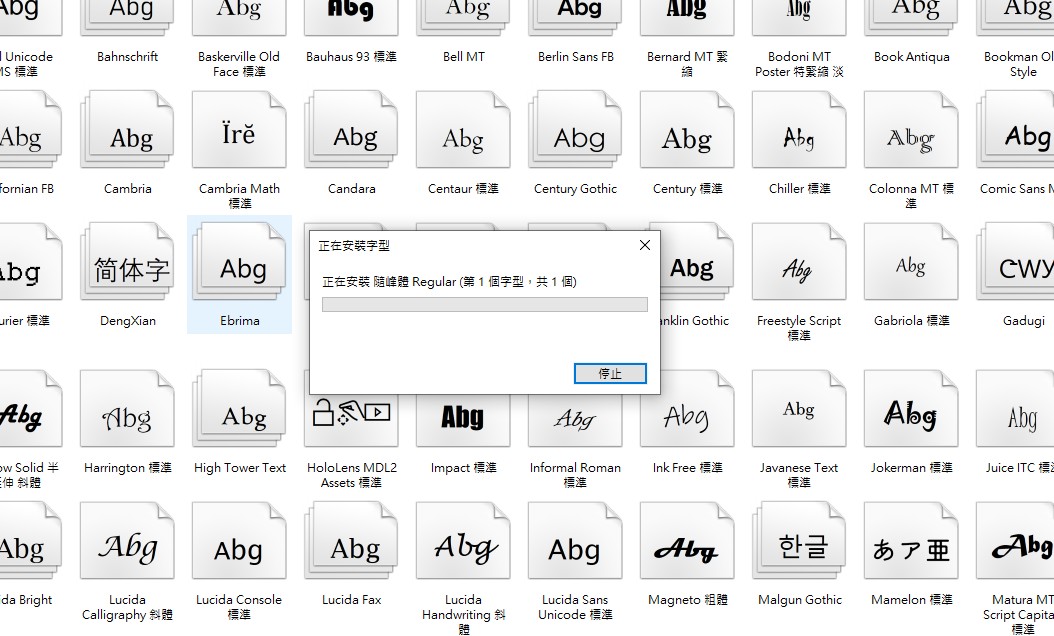This screenshot has width=1054, height=636.
Task: Select the Lucida Calligraphy font icon
Action: coord(127,541)
